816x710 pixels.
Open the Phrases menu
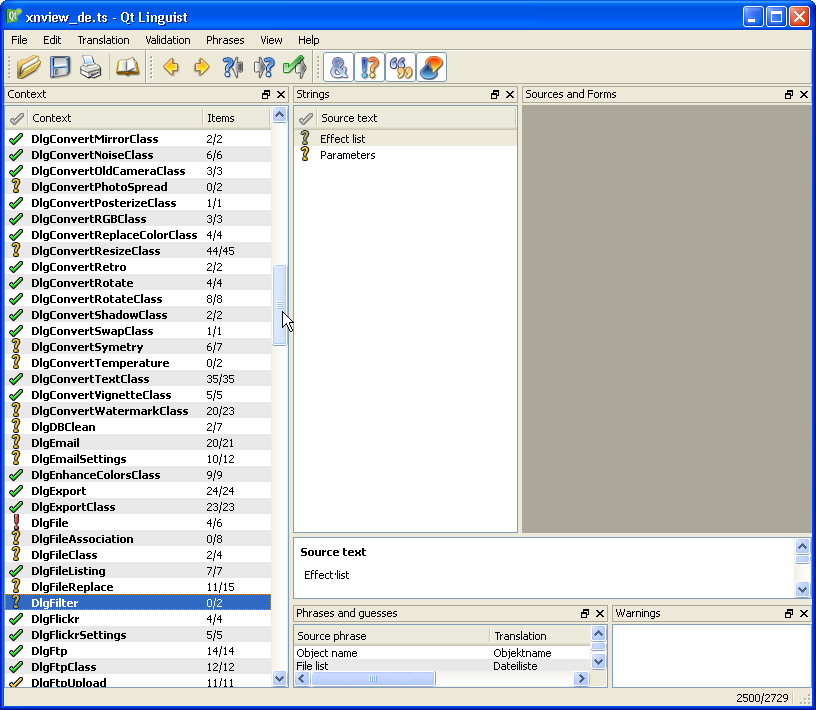[x=225, y=40]
